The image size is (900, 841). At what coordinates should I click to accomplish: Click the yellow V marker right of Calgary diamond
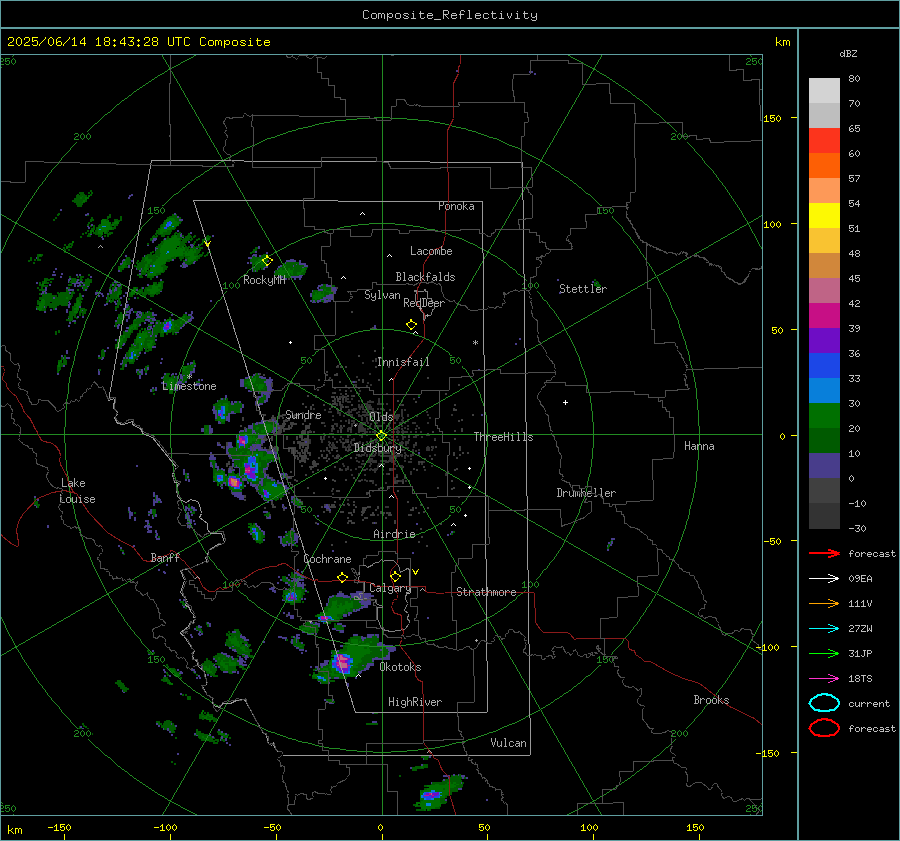coord(416,572)
